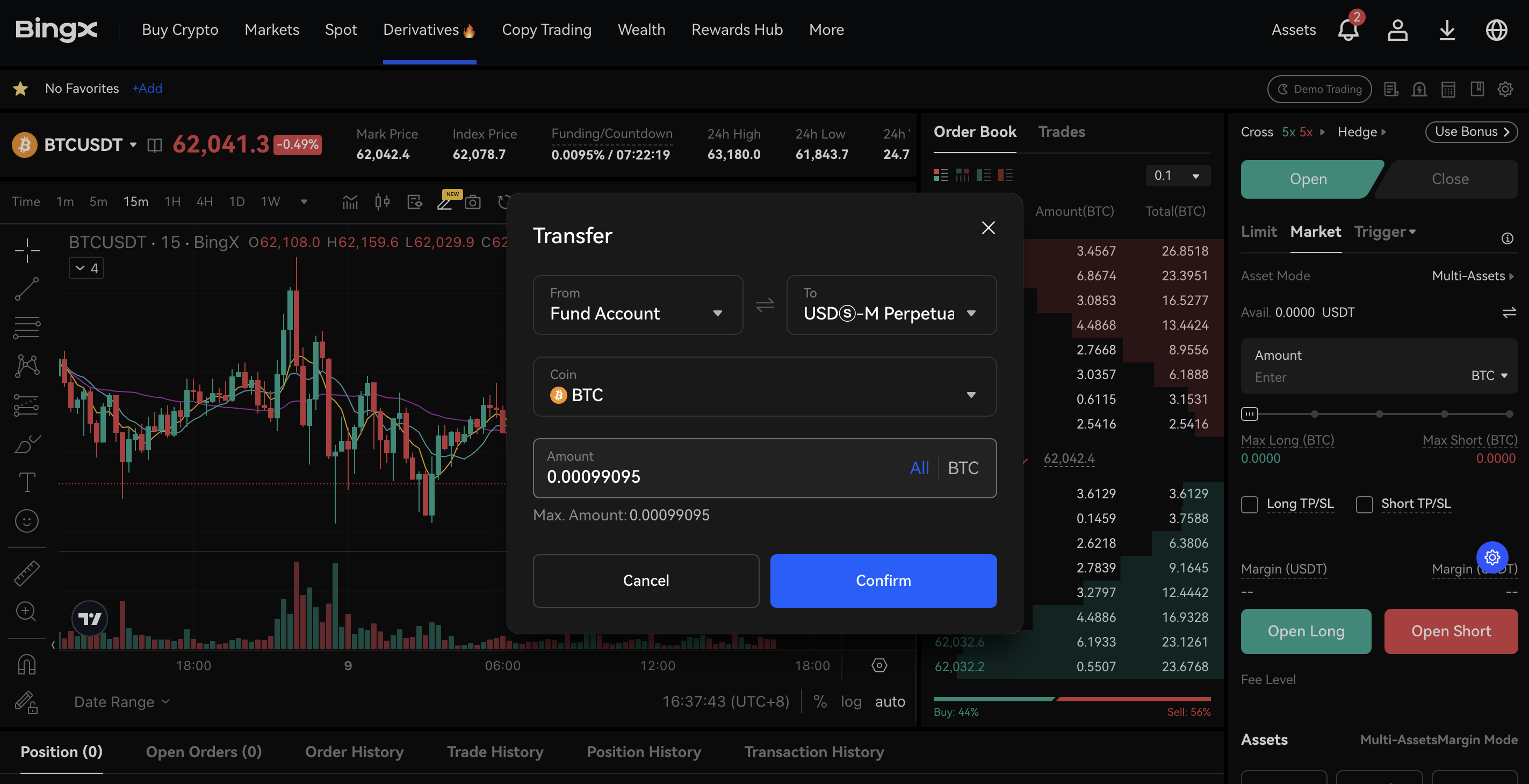The height and width of the screenshot is (784, 1529).
Task: Click the amount percentage slider handle
Action: tap(1249, 413)
